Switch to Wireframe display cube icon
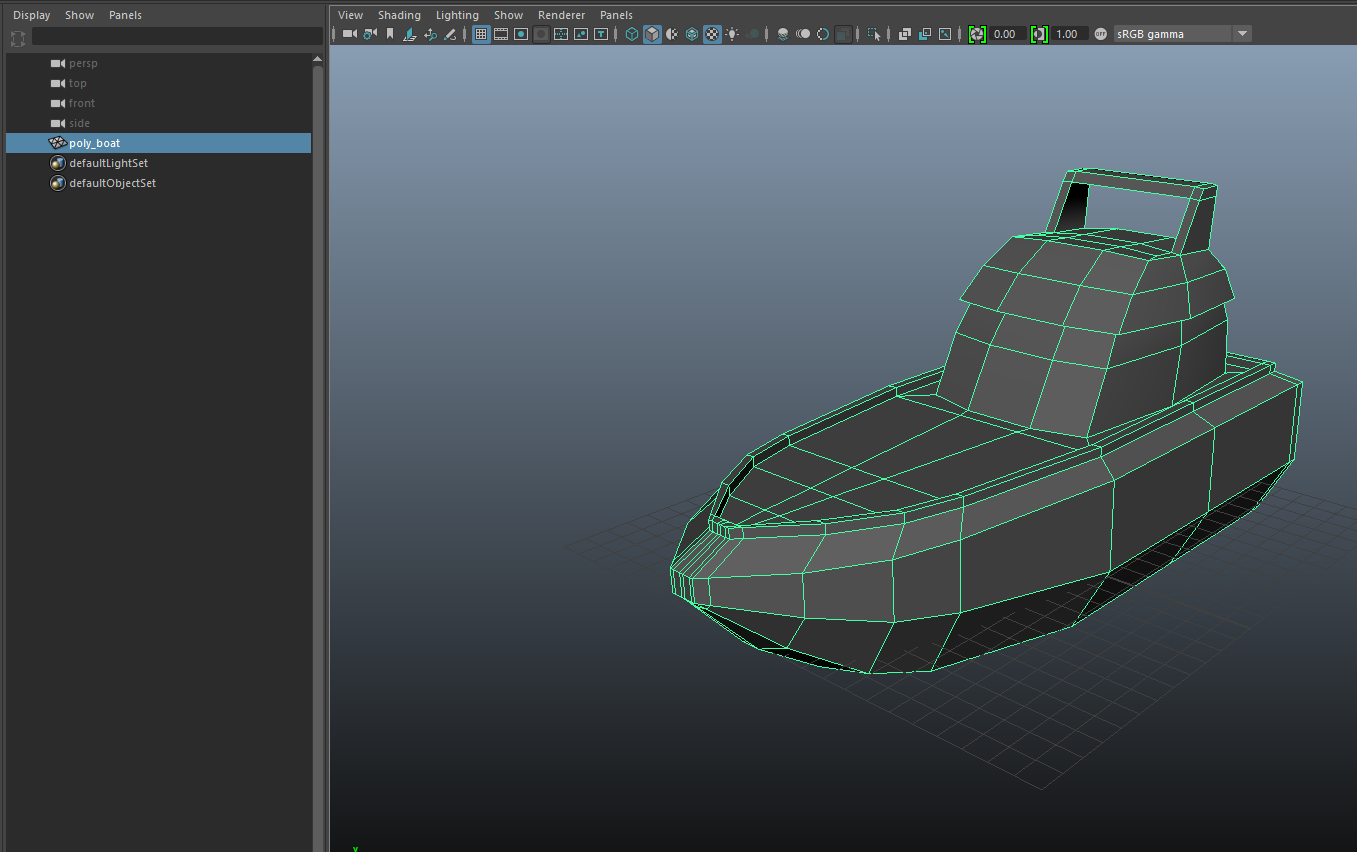This screenshot has height=852, width=1357. click(x=632, y=34)
